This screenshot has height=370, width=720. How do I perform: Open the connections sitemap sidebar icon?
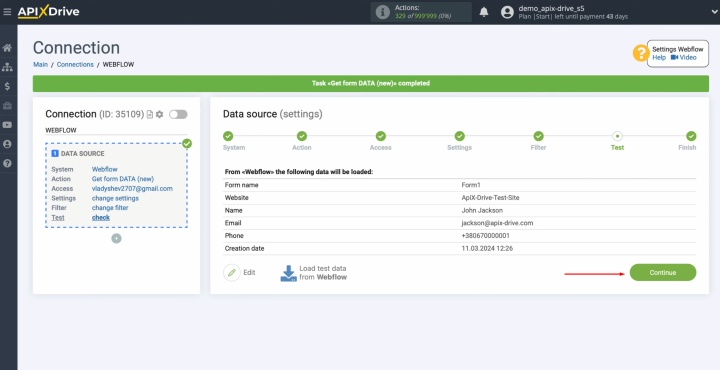point(7,67)
